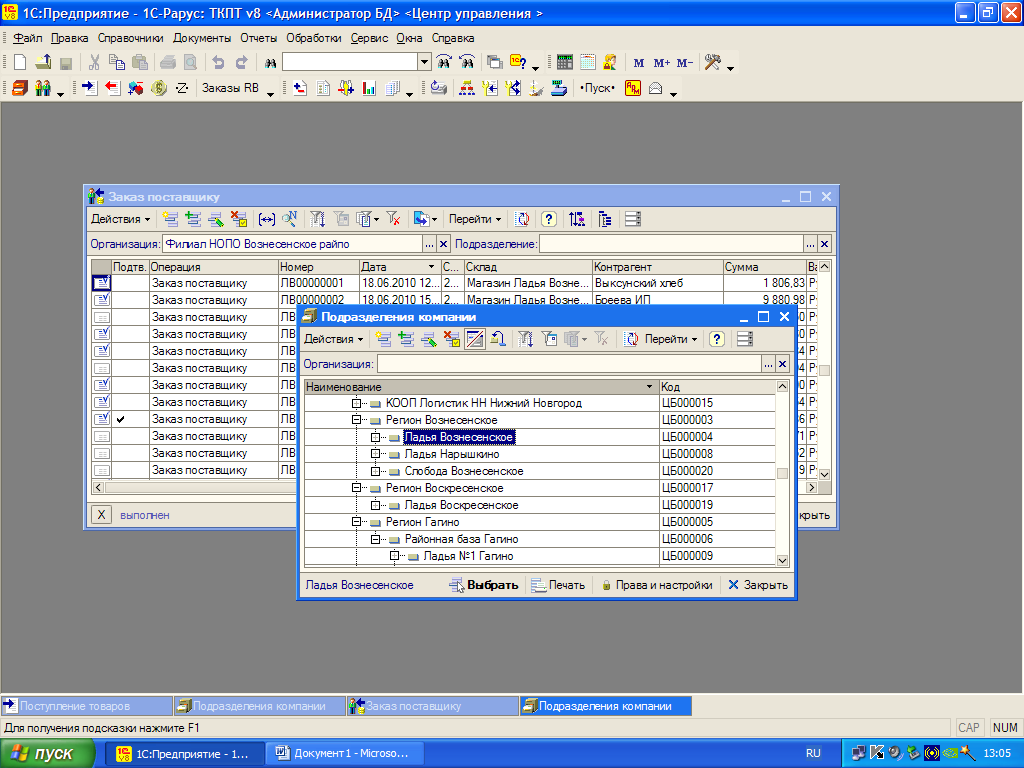This screenshot has width=1024, height=768.
Task: Click the New document icon in main toolbar
Action: (20, 63)
